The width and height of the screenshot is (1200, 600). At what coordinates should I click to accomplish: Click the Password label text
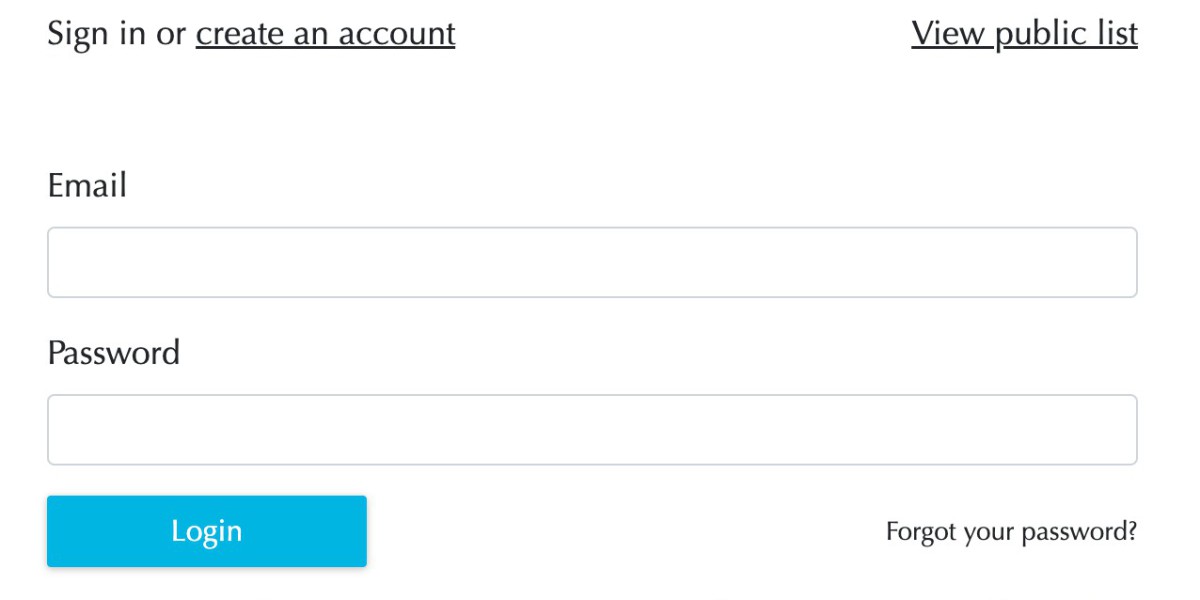pos(113,353)
